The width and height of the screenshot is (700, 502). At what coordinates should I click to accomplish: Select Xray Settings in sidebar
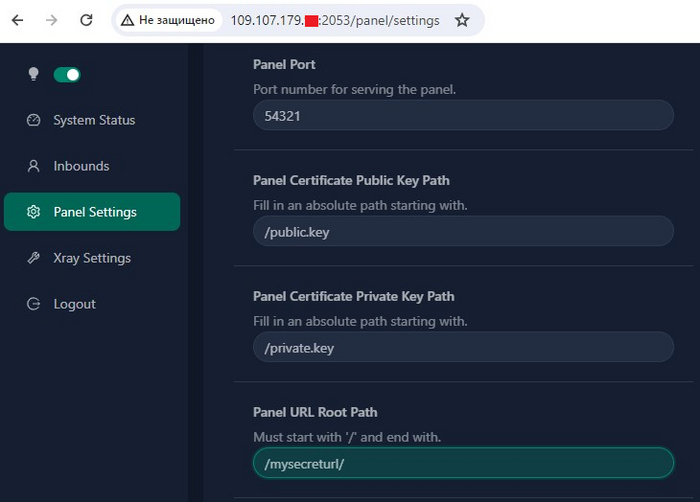point(92,258)
